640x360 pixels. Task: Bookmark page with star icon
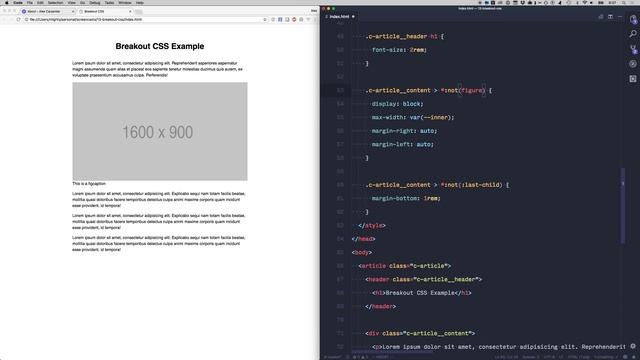pyautogui.click(x=265, y=19)
